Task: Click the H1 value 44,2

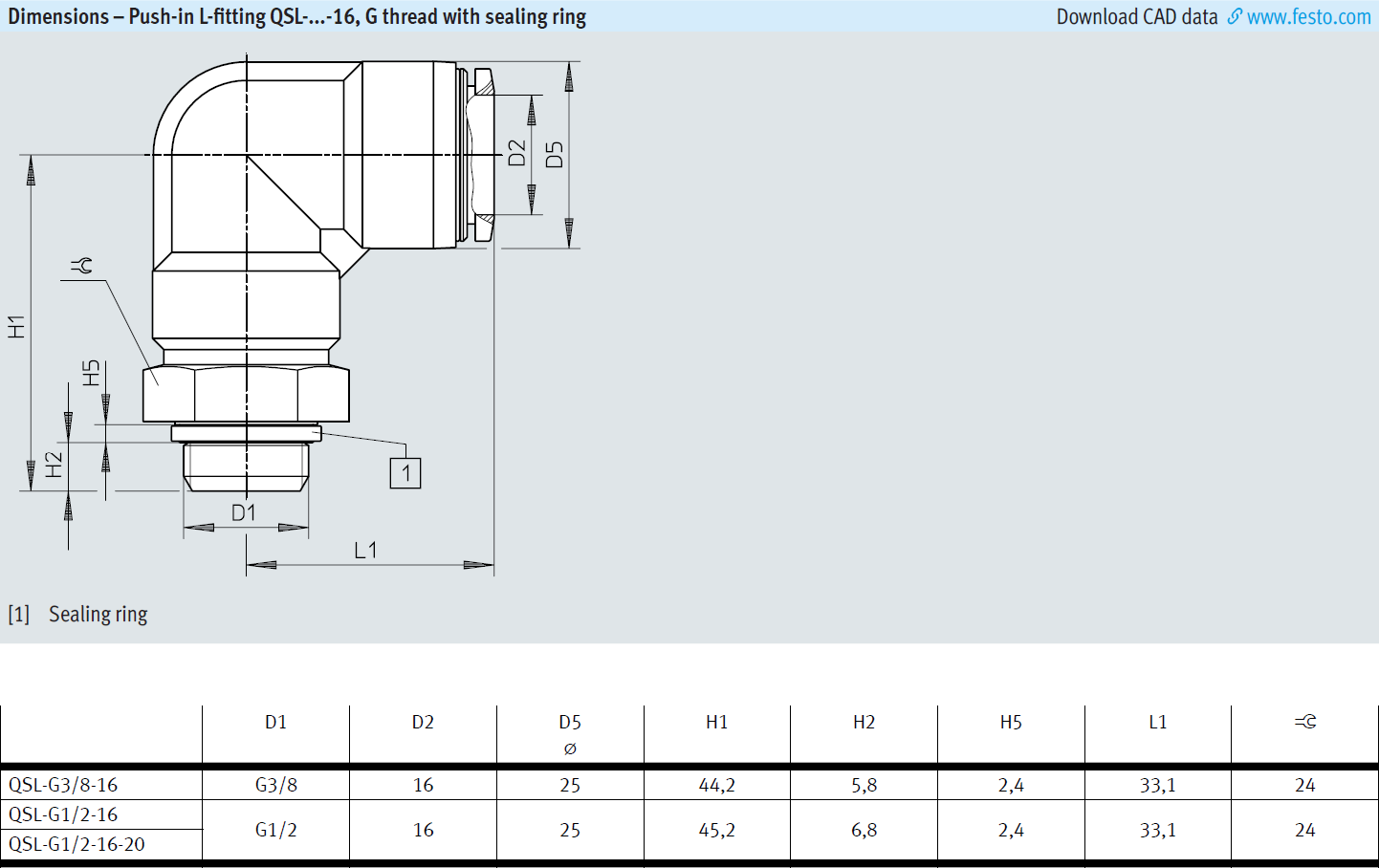Action: [x=716, y=785]
